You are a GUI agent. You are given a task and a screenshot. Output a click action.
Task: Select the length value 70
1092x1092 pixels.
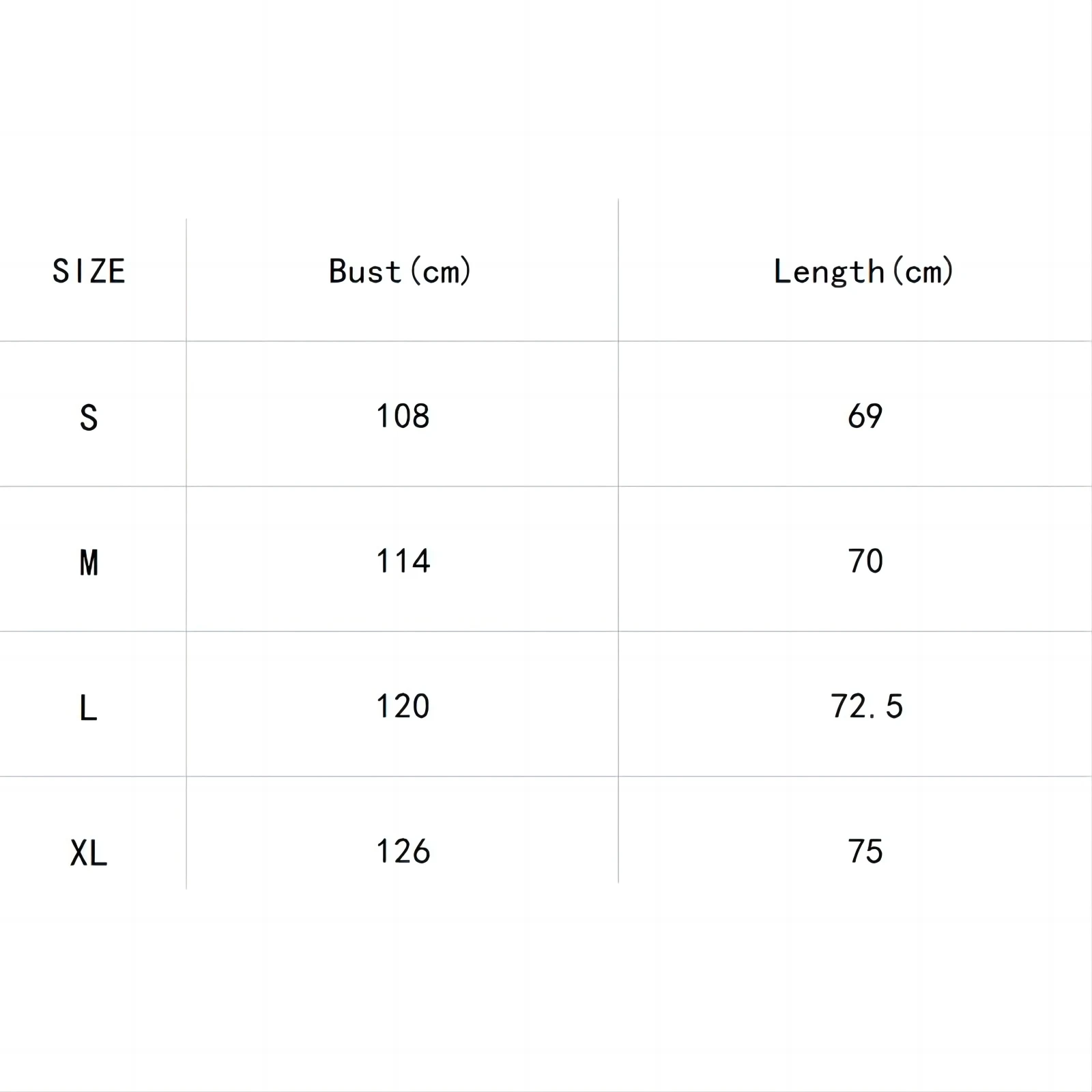pyautogui.click(x=865, y=562)
